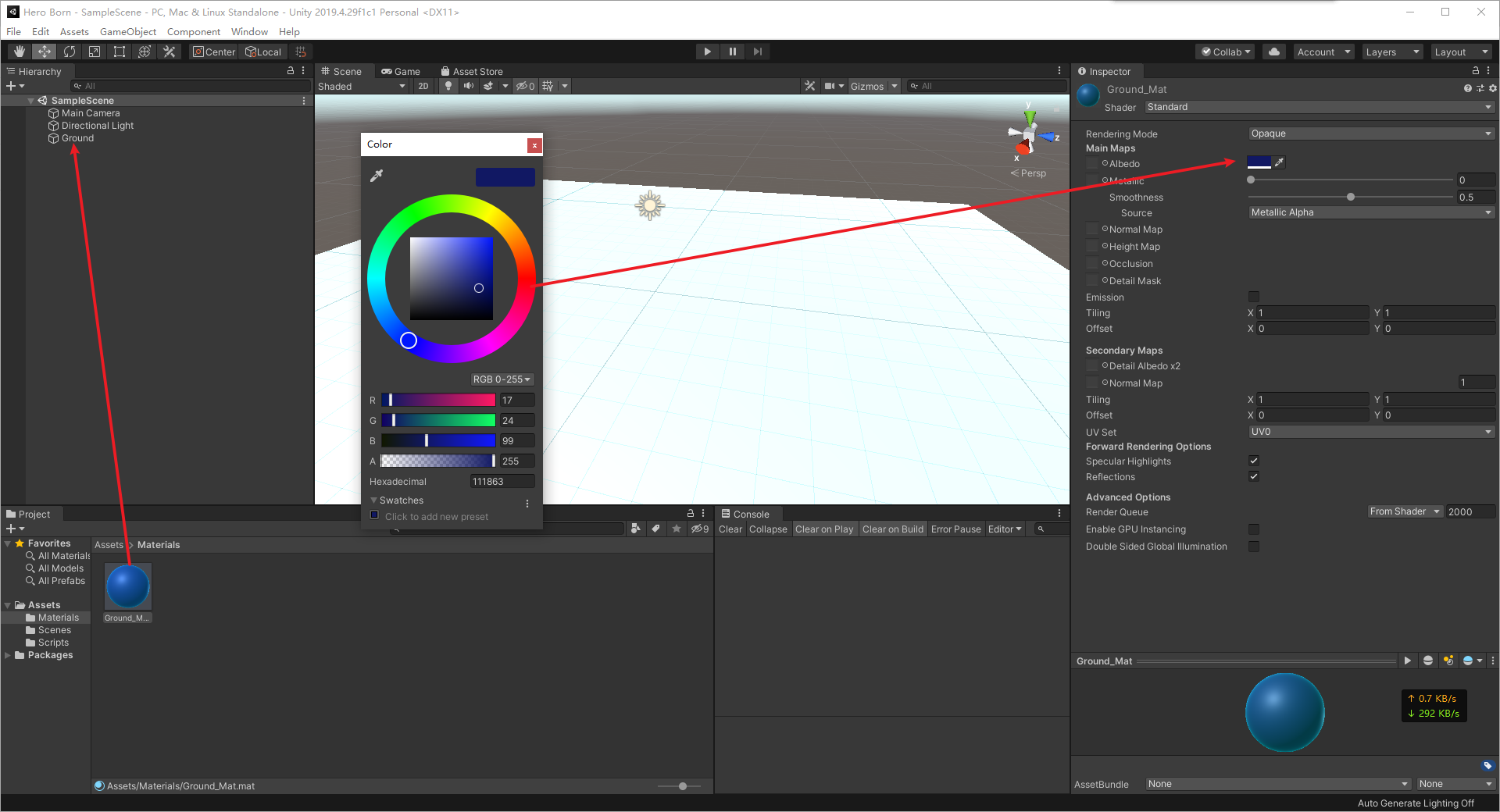Click eyedropper next to Albedo swatch
Image resolution: width=1500 pixels, height=812 pixels.
(1279, 162)
